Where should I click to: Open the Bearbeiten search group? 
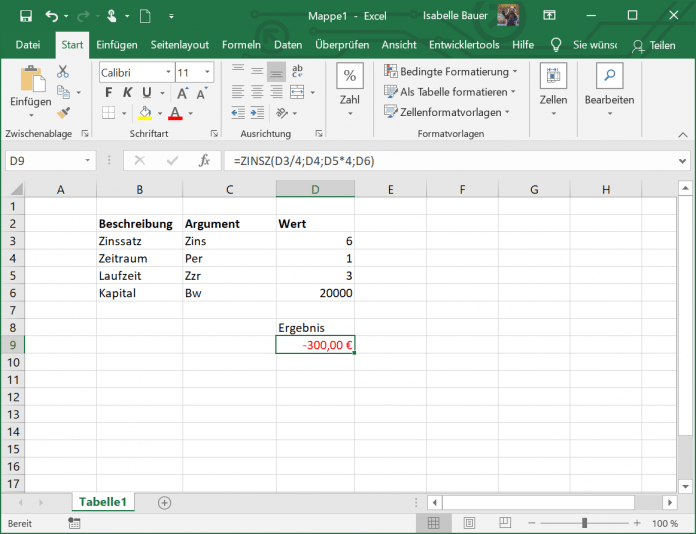(x=609, y=76)
